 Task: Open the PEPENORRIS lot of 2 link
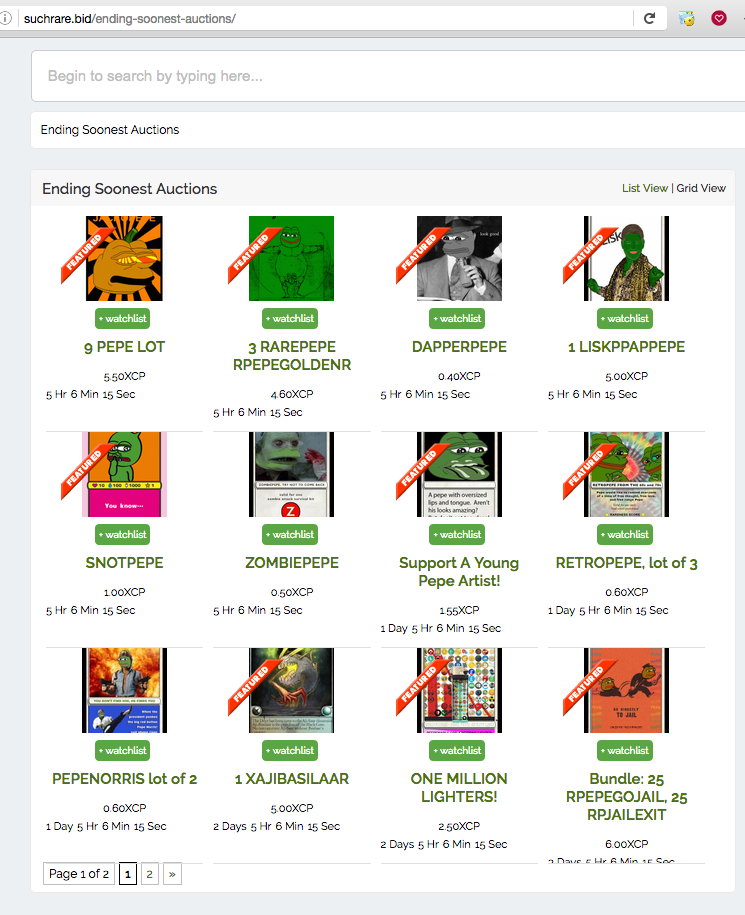(x=124, y=778)
